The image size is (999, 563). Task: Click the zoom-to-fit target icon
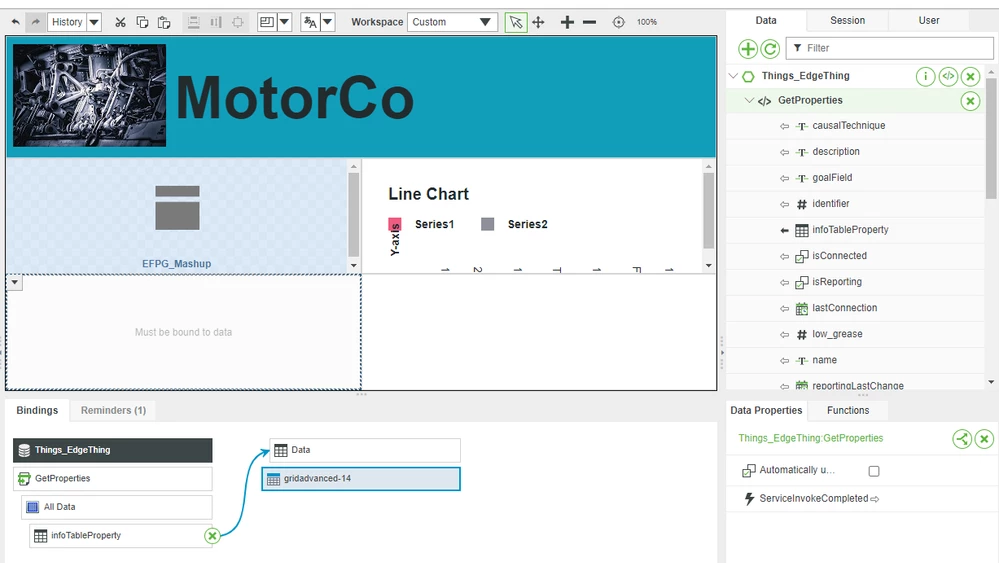pyautogui.click(x=619, y=22)
